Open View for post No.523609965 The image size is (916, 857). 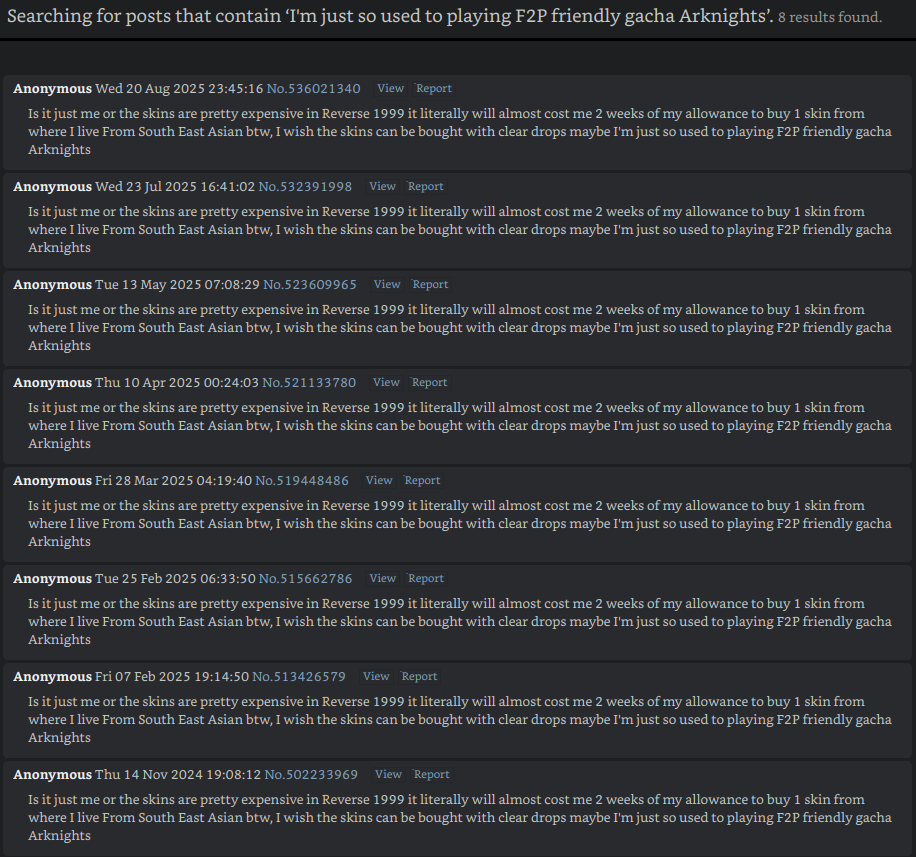pos(387,284)
